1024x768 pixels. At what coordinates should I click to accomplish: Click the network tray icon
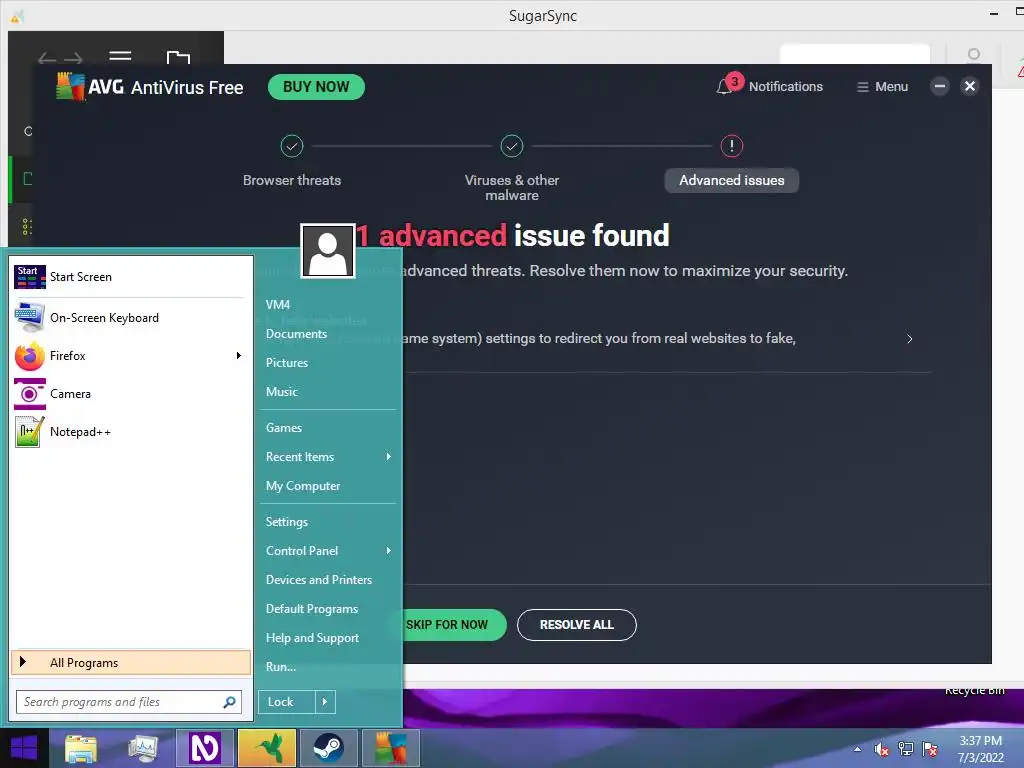(x=906, y=749)
